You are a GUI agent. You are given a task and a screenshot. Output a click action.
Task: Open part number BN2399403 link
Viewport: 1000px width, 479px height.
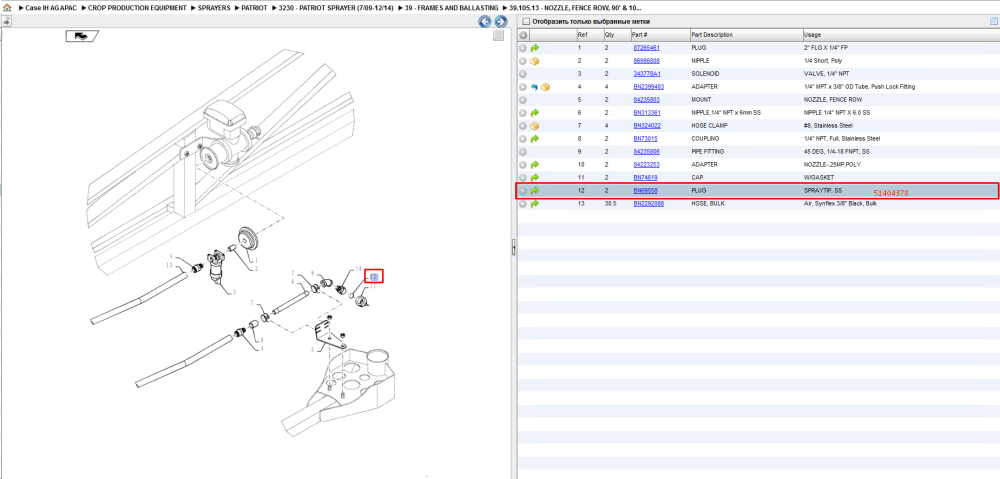649,87
